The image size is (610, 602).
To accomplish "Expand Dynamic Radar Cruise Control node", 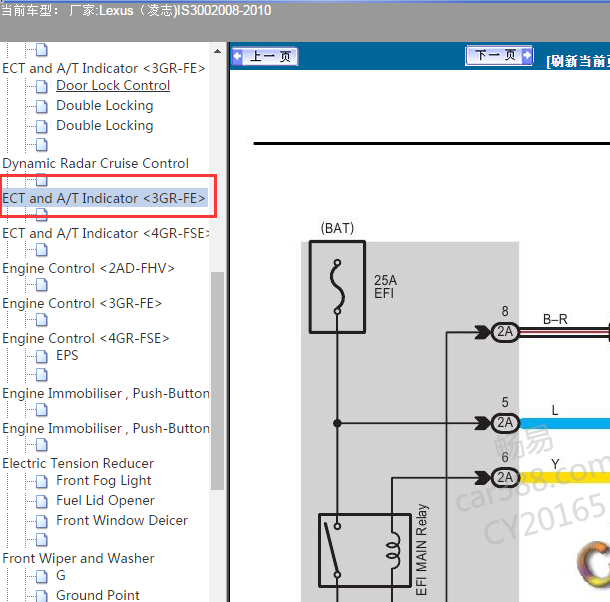I will point(95,163).
